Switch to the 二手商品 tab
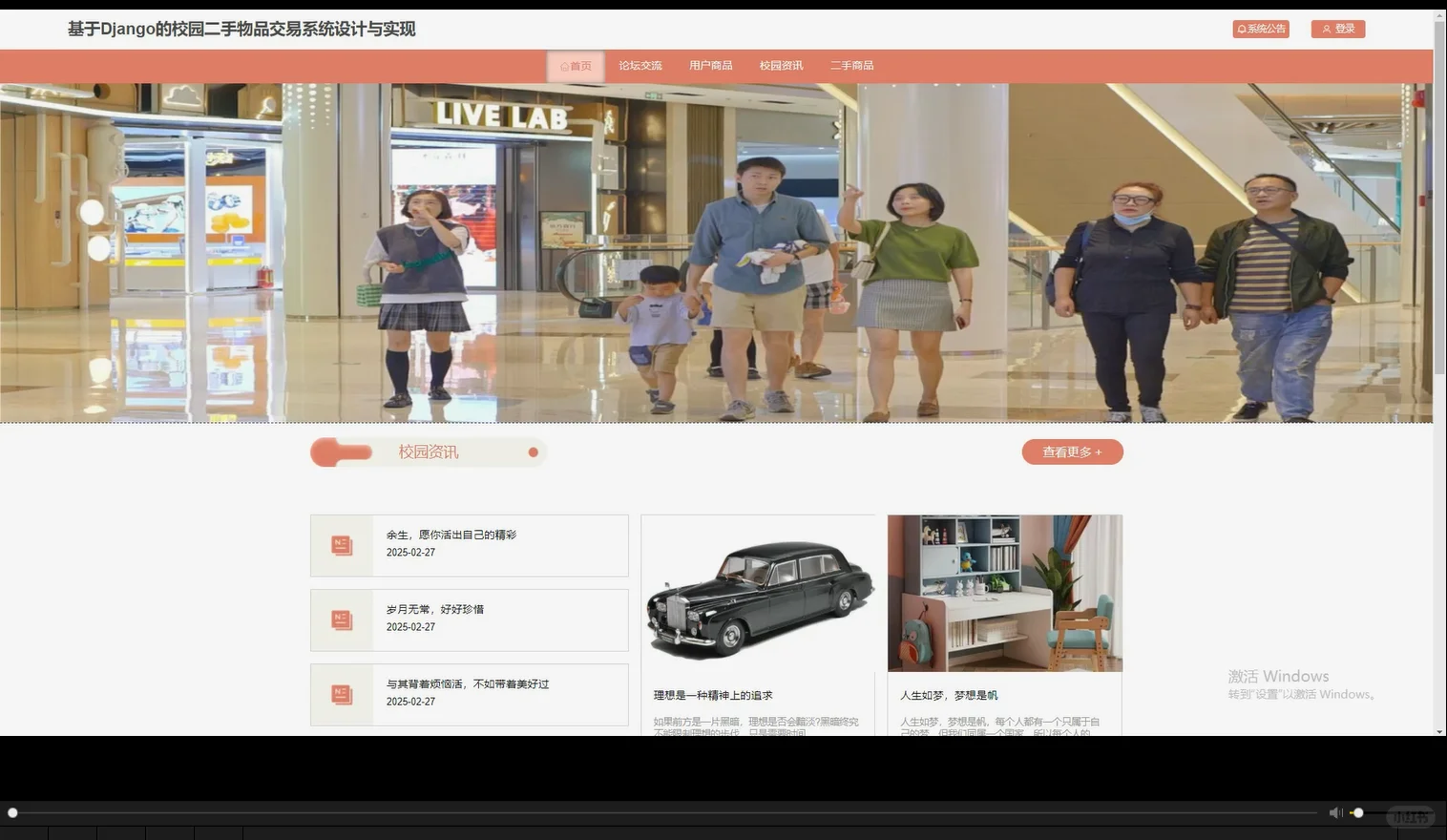The image size is (1447, 840). pos(851,65)
